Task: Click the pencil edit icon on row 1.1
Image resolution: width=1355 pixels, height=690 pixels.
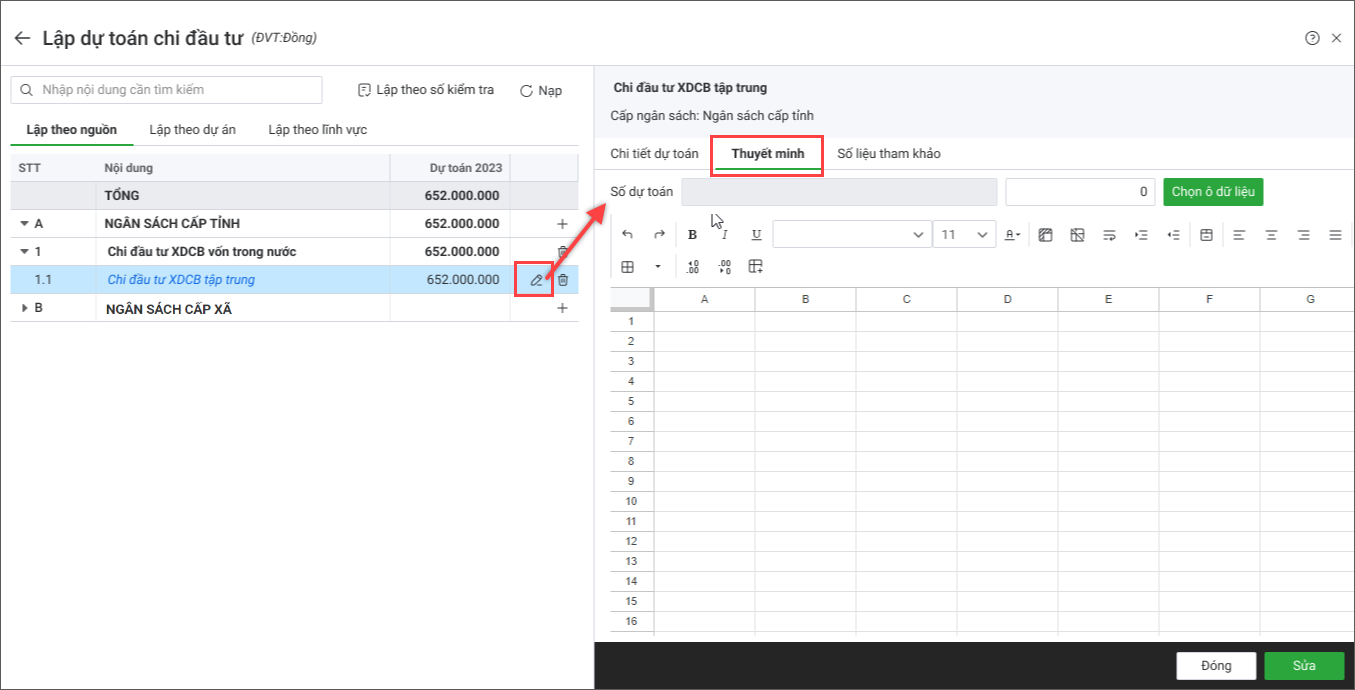Action: tap(537, 280)
